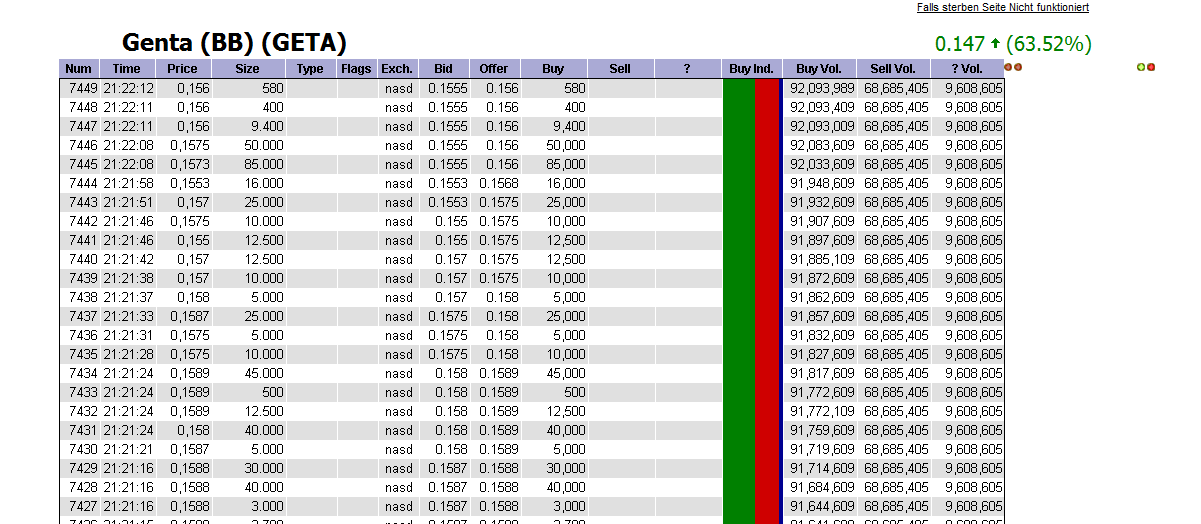The width and height of the screenshot is (1201, 524).
Task: Click the time 21:21:51
Action: pos(128,202)
